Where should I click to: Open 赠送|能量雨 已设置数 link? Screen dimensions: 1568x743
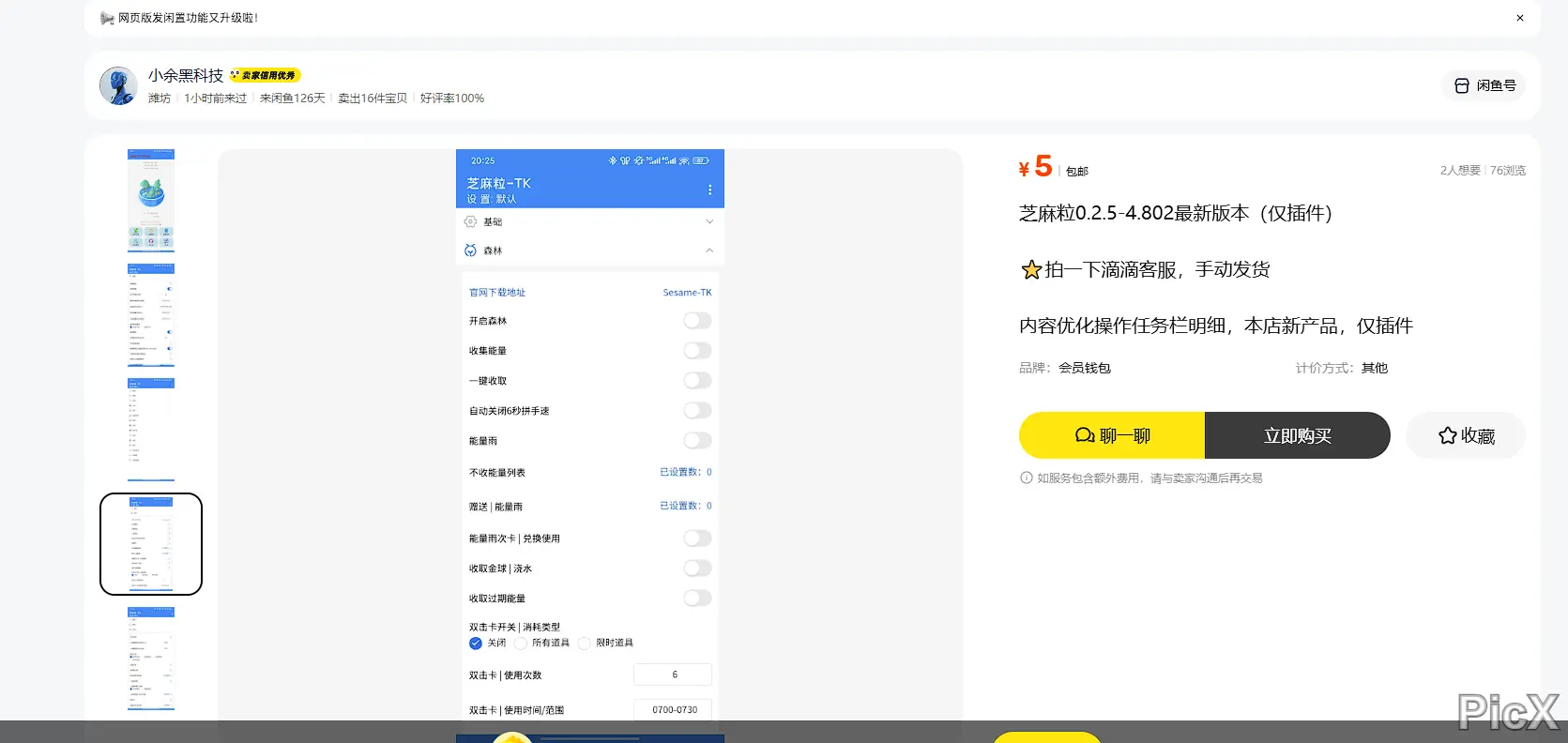[x=686, y=506]
